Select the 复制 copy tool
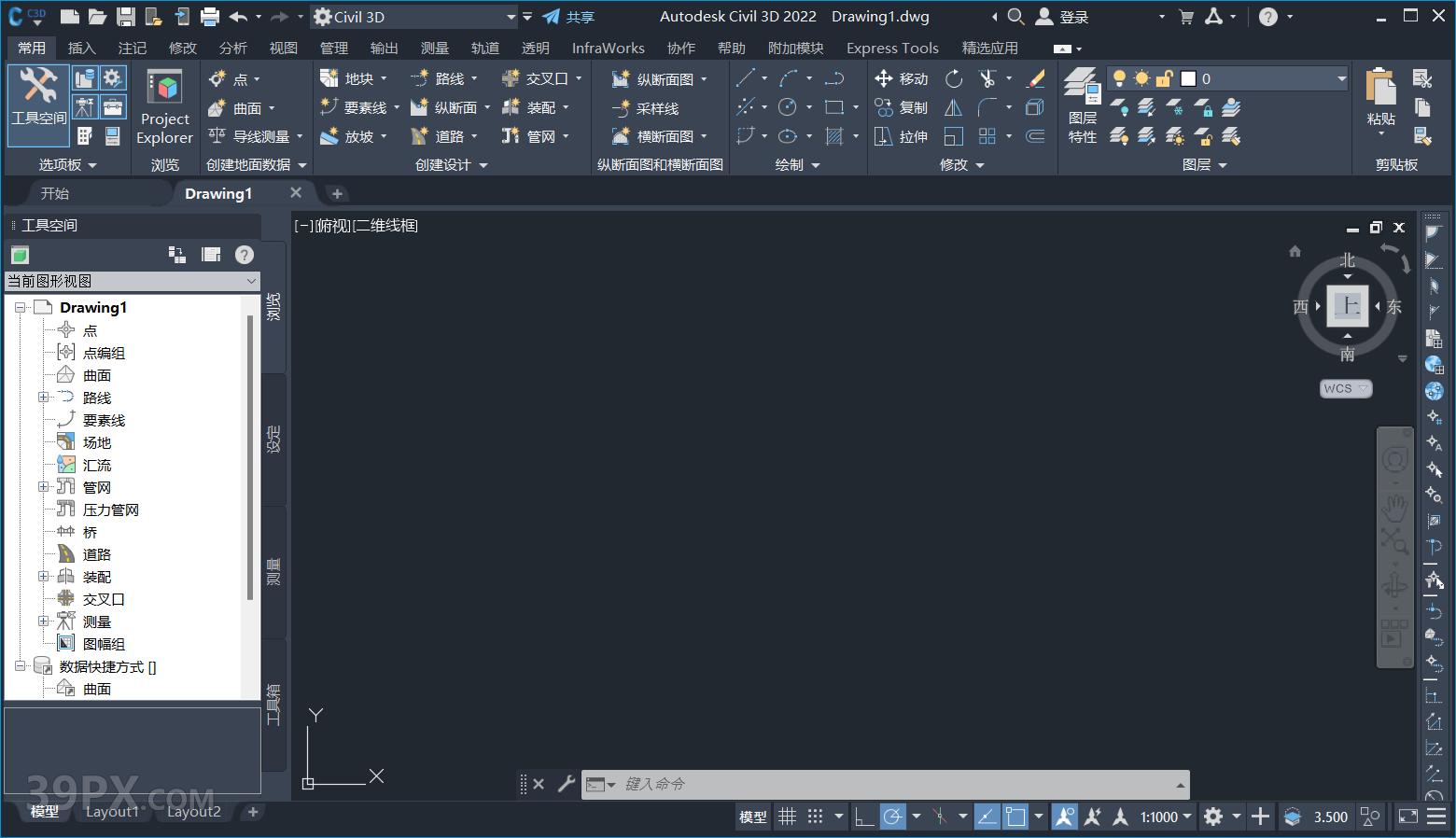The image size is (1456, 838). (x=902, y=107)
